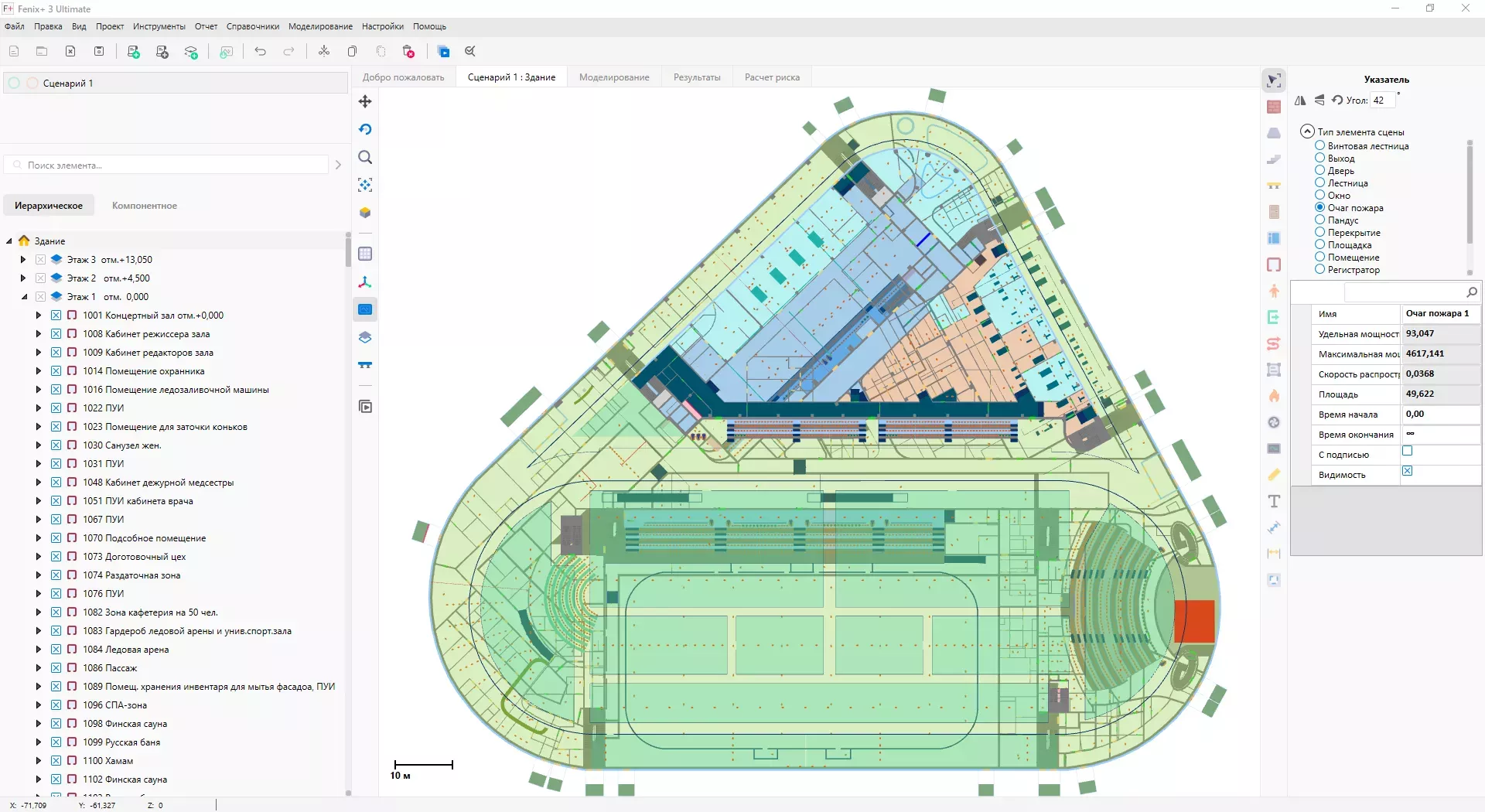Expand the Этаж 3 tree node
The image size is (1485, 812).
point(23,260)
